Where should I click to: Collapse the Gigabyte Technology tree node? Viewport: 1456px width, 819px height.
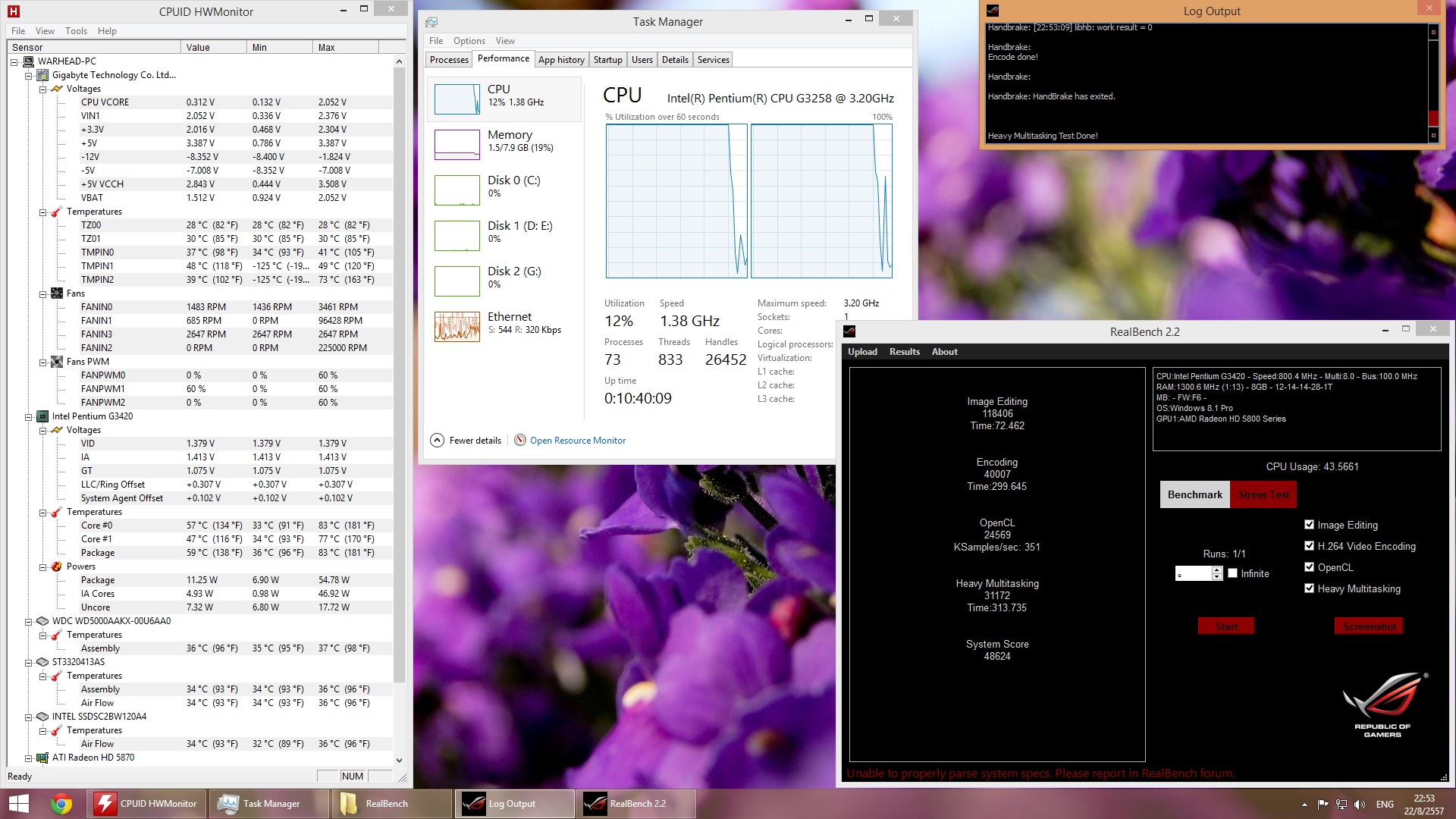[x=29, y=76]
